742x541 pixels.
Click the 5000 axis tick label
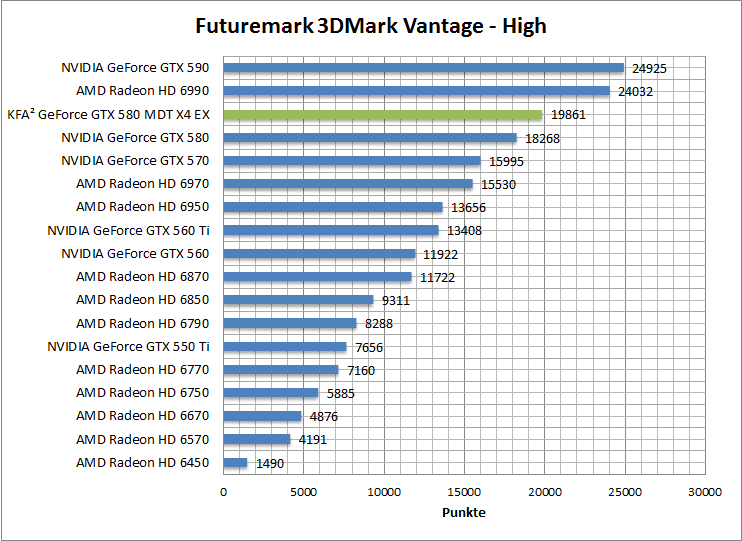[303, 492]
